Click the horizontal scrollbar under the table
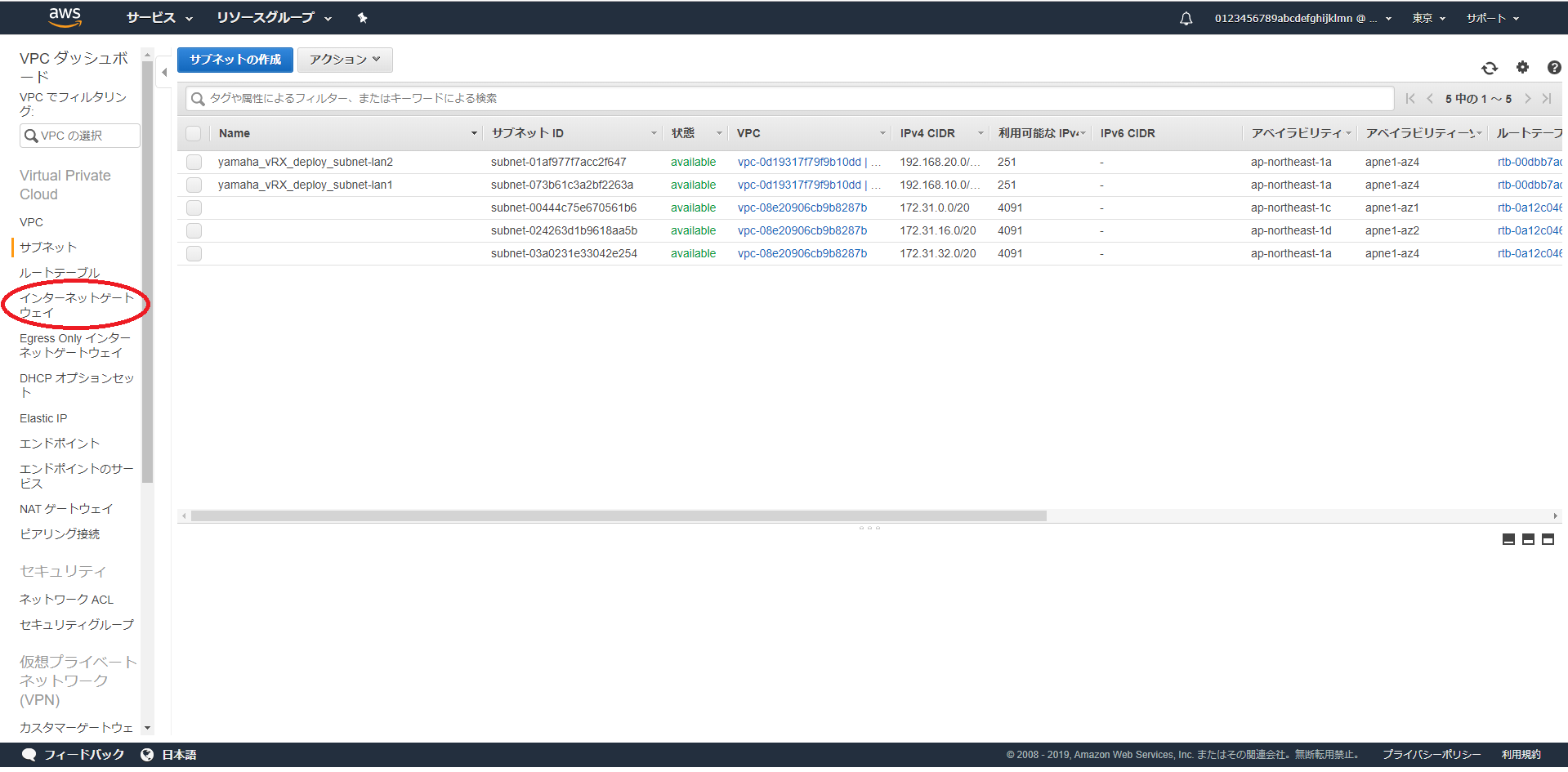The image size is (1568, 772). click(x=619, y=516)
